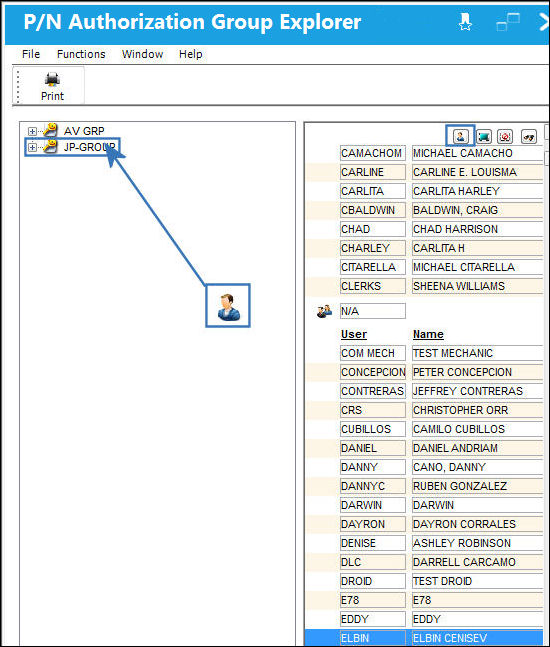Click the pin favorite icon in title bar
The width and height of the screenshot is (550, 647).
point(465,21)
